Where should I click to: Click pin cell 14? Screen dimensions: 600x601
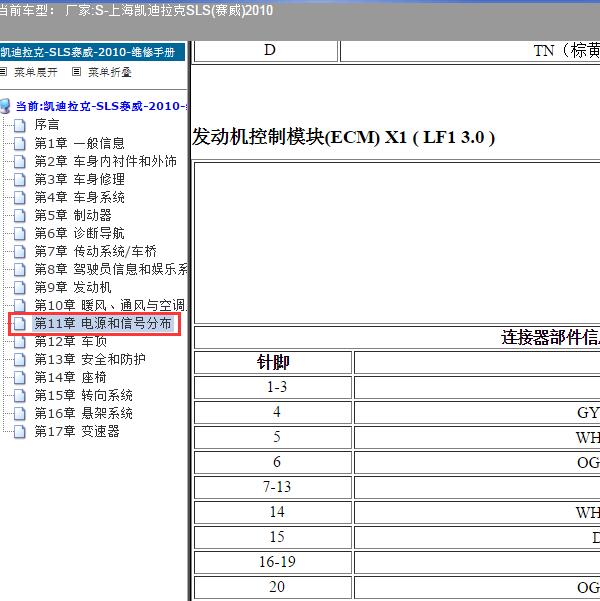[273, 512]
